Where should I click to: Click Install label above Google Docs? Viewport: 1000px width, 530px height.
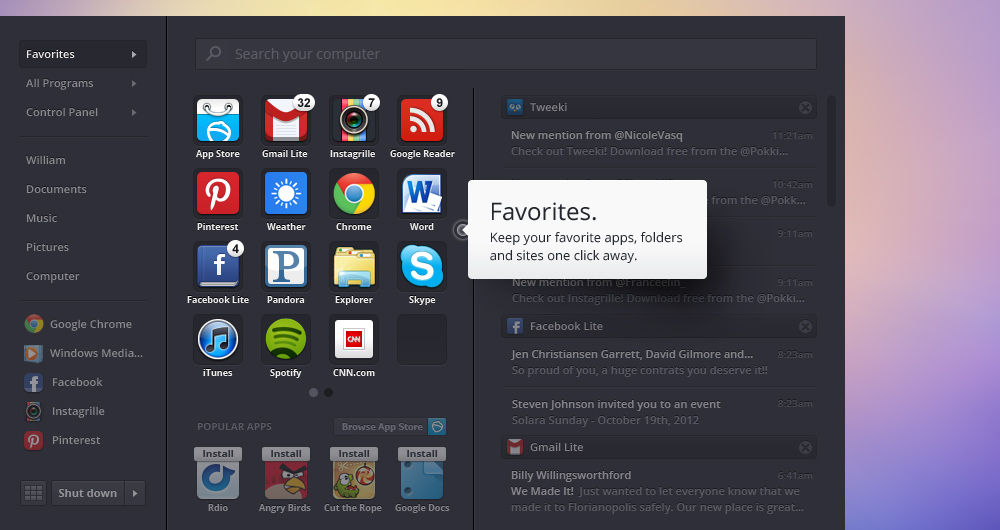pyautogui.click(x=422, y=453)
